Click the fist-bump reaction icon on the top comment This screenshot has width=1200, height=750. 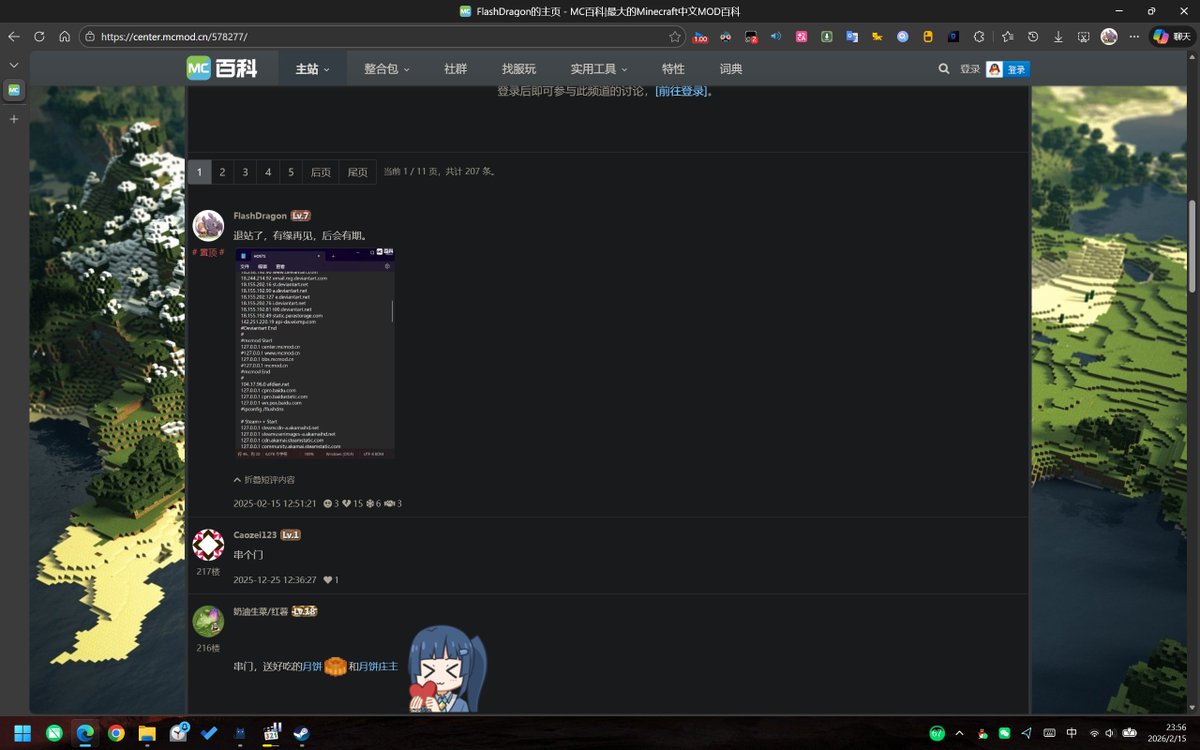[390, 503]
